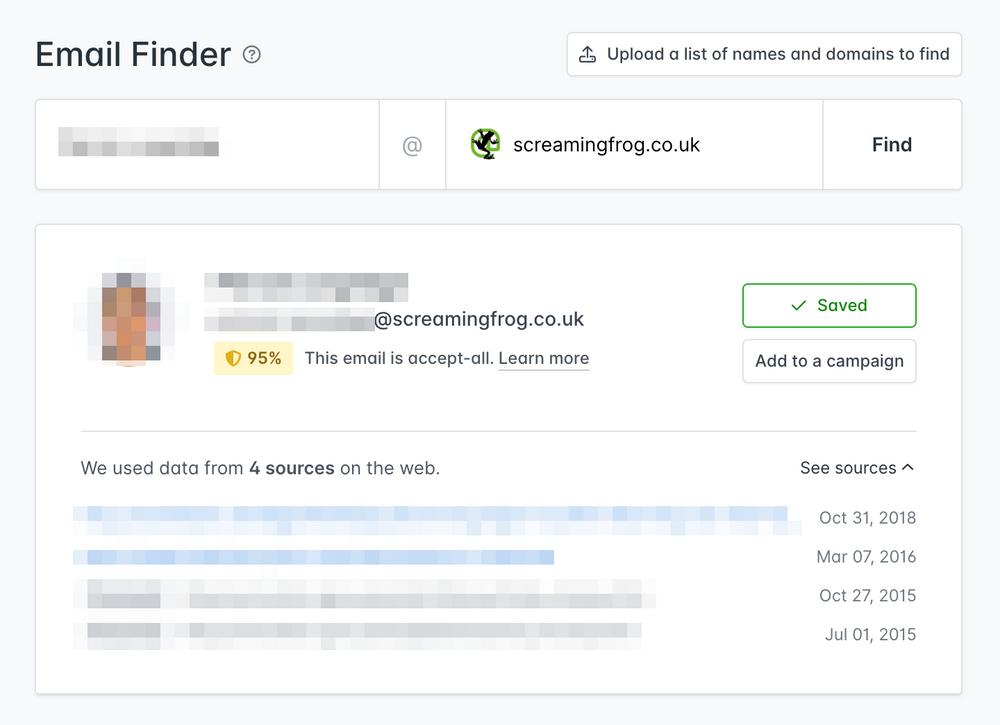Open the "Learn more" link about accept-all
1000x725 pixels.
(543, 358)
